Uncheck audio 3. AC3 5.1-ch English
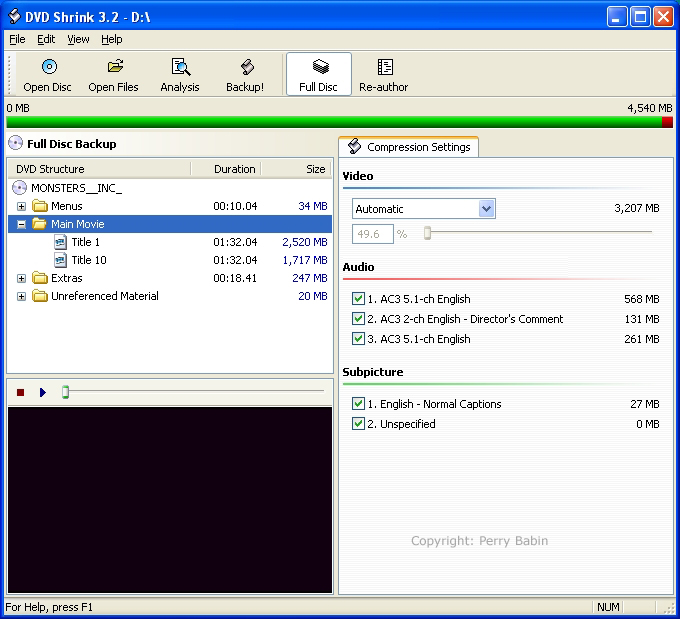 tap(358, 338)
